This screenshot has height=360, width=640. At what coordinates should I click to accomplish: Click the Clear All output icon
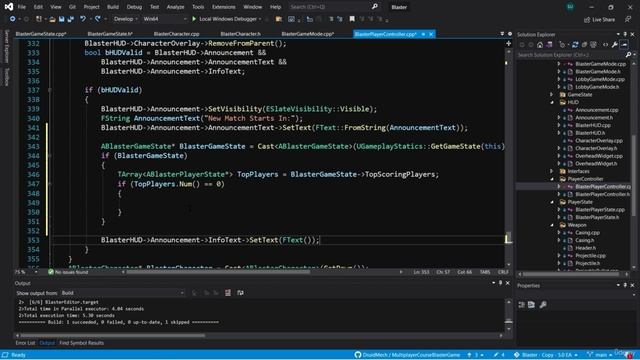pos(228,293)
